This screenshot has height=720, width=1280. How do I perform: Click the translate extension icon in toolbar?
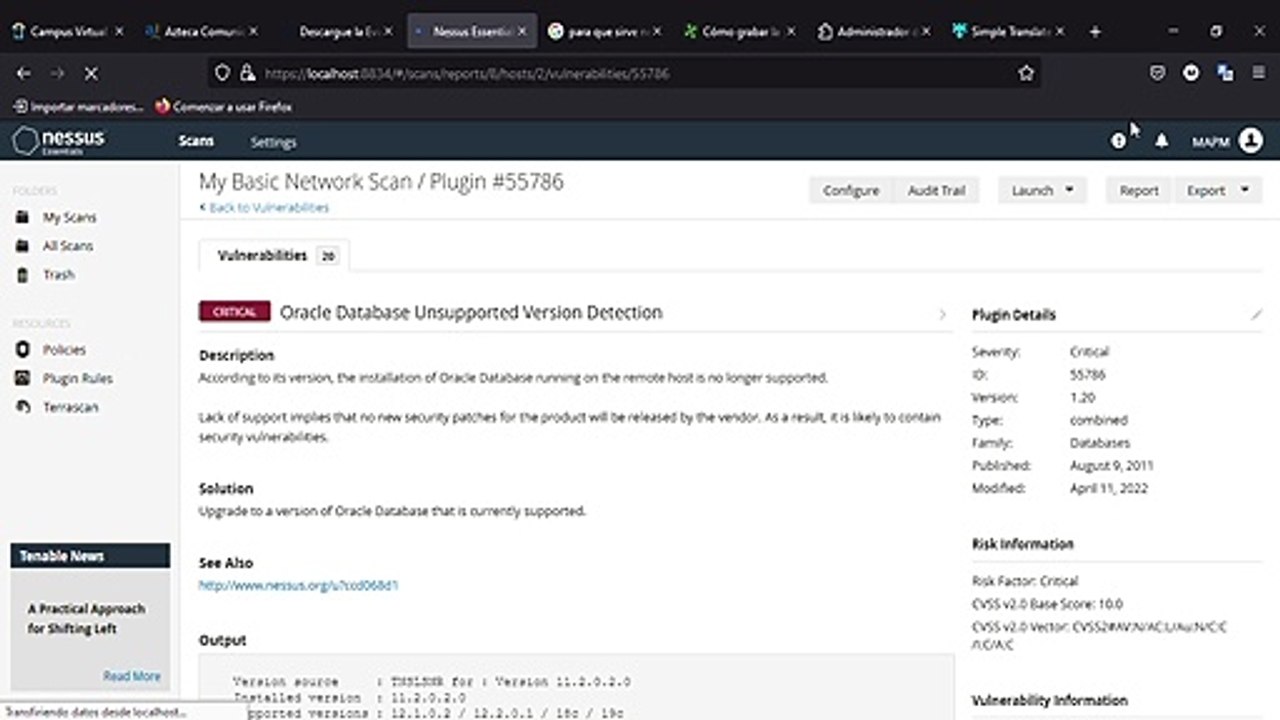[x=1225, y=73]
